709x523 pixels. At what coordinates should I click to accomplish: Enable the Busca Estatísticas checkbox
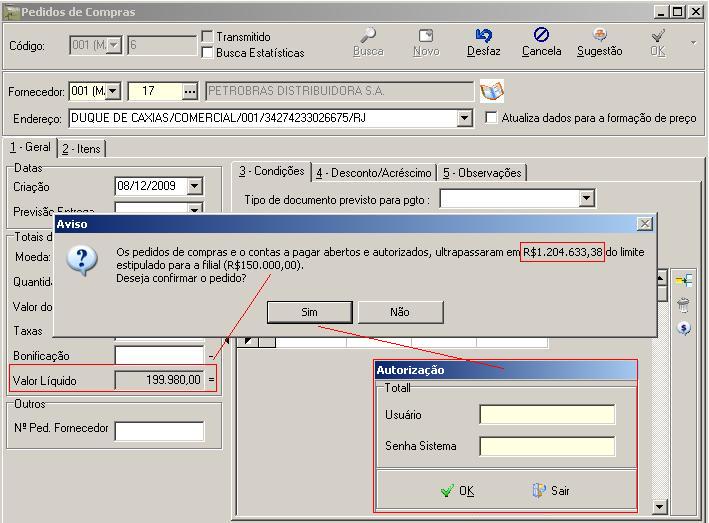coord(207,52)
